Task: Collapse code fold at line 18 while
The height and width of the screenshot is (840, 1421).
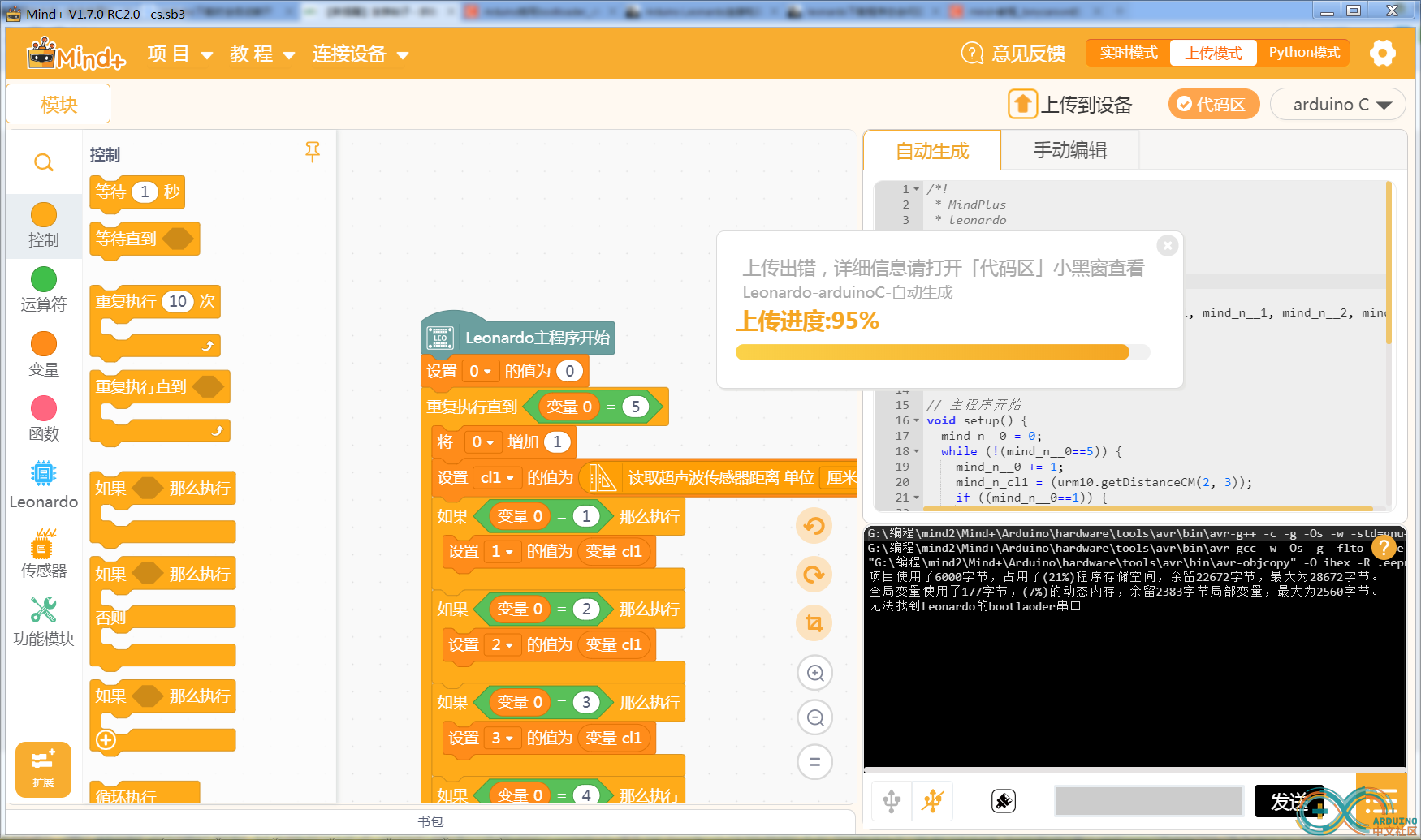Action: (917, 452)
